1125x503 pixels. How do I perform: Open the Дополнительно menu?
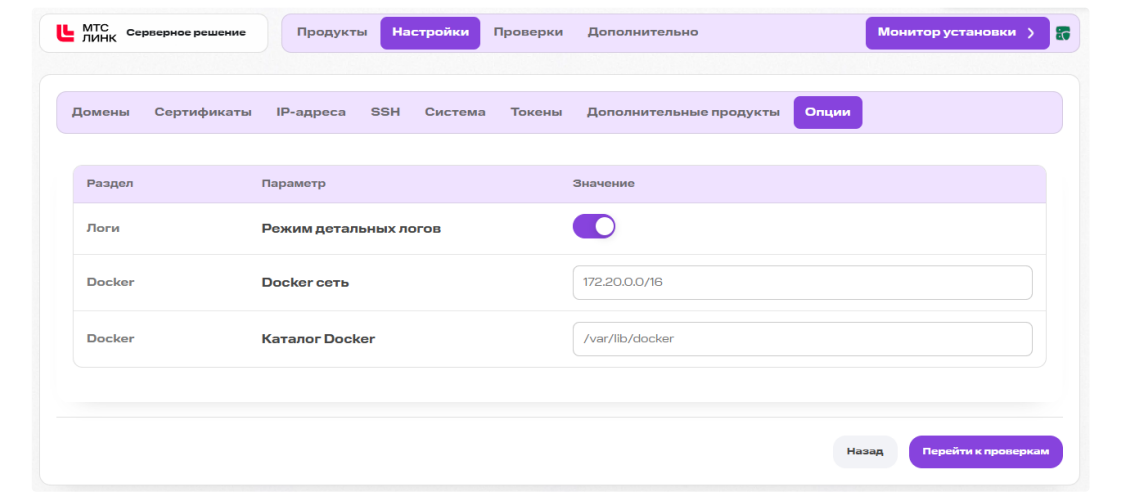pos(643,32)
